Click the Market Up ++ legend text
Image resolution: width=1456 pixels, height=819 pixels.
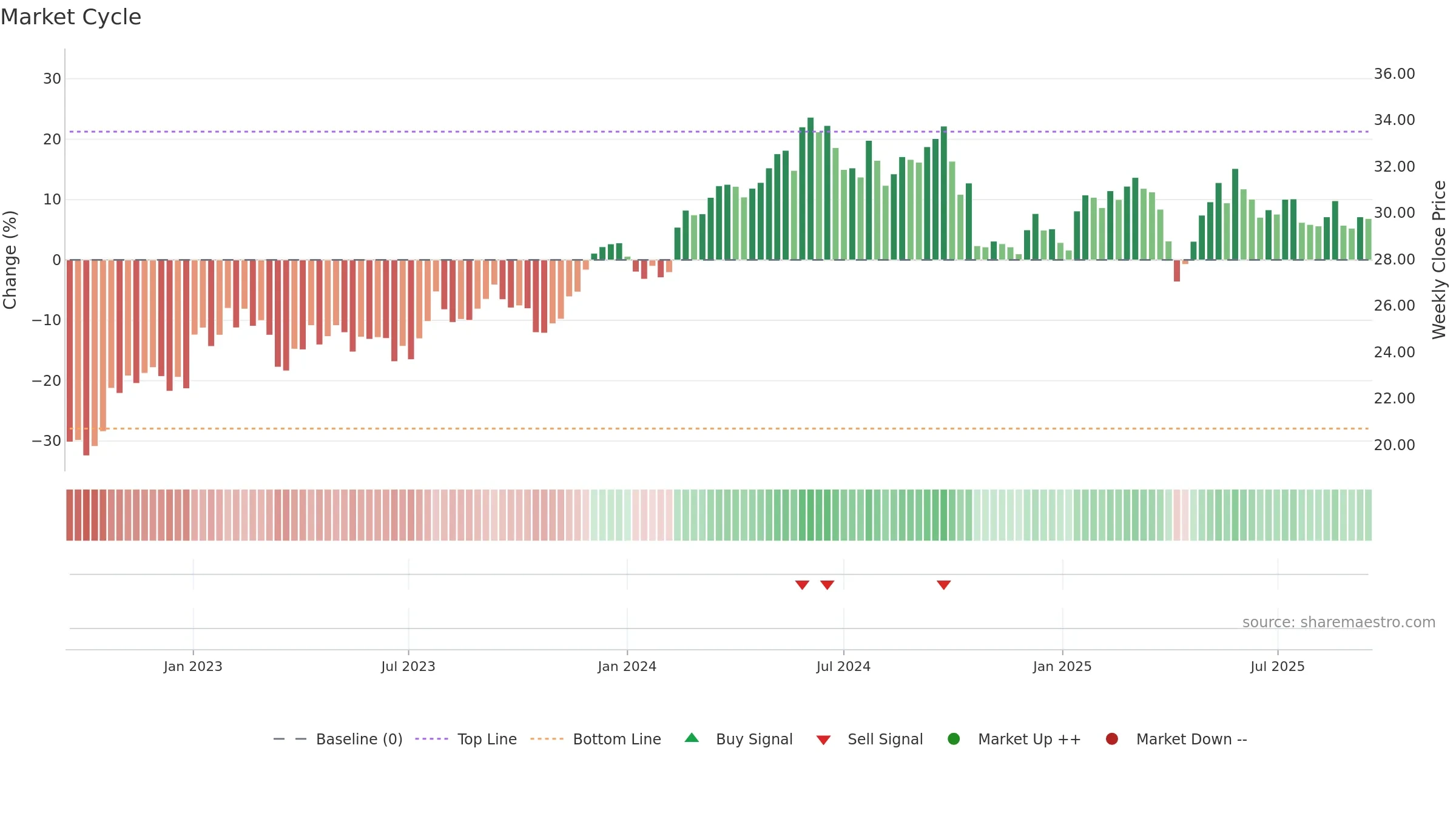click(1030, 739)
